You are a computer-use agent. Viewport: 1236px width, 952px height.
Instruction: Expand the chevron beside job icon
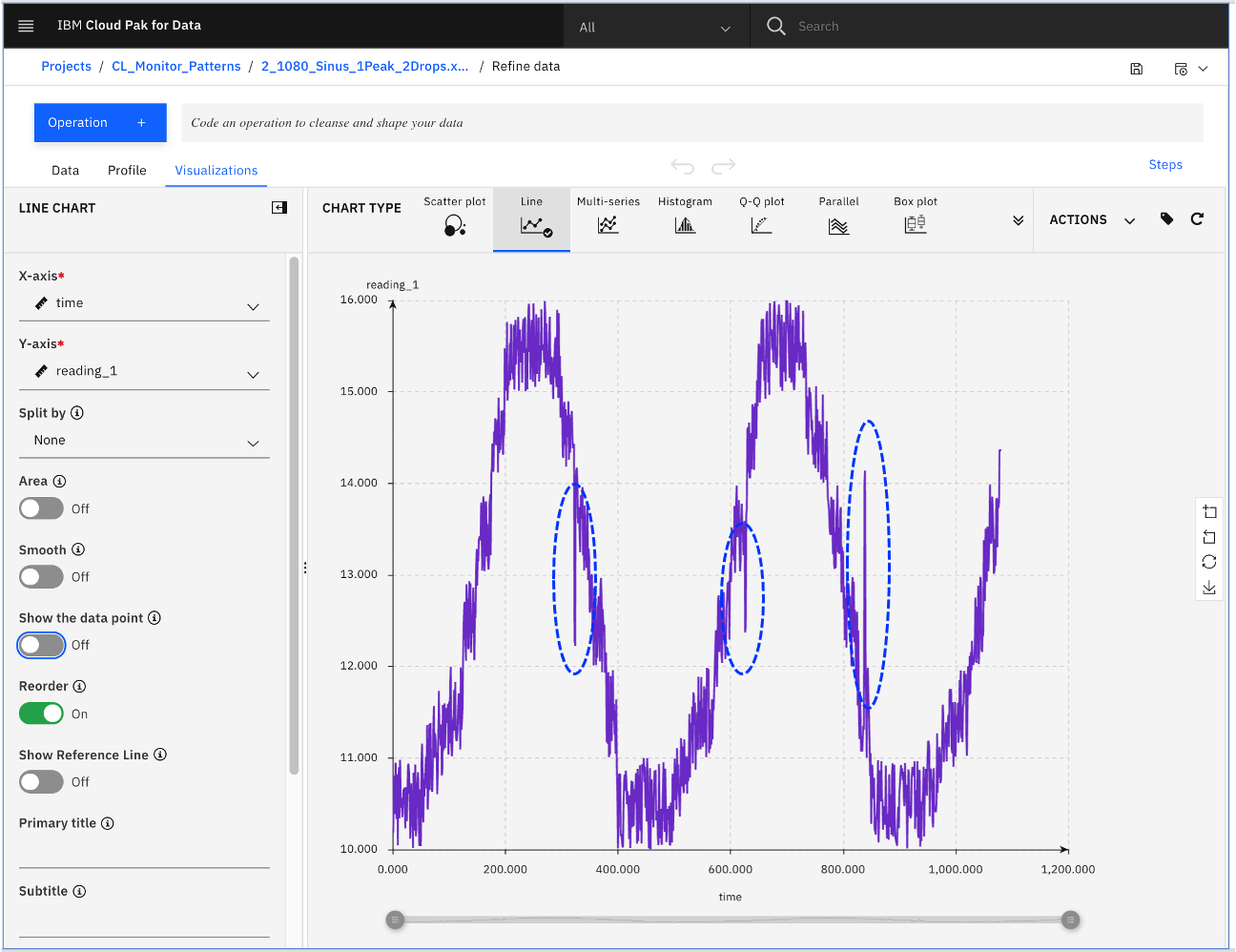[1203, 69]
